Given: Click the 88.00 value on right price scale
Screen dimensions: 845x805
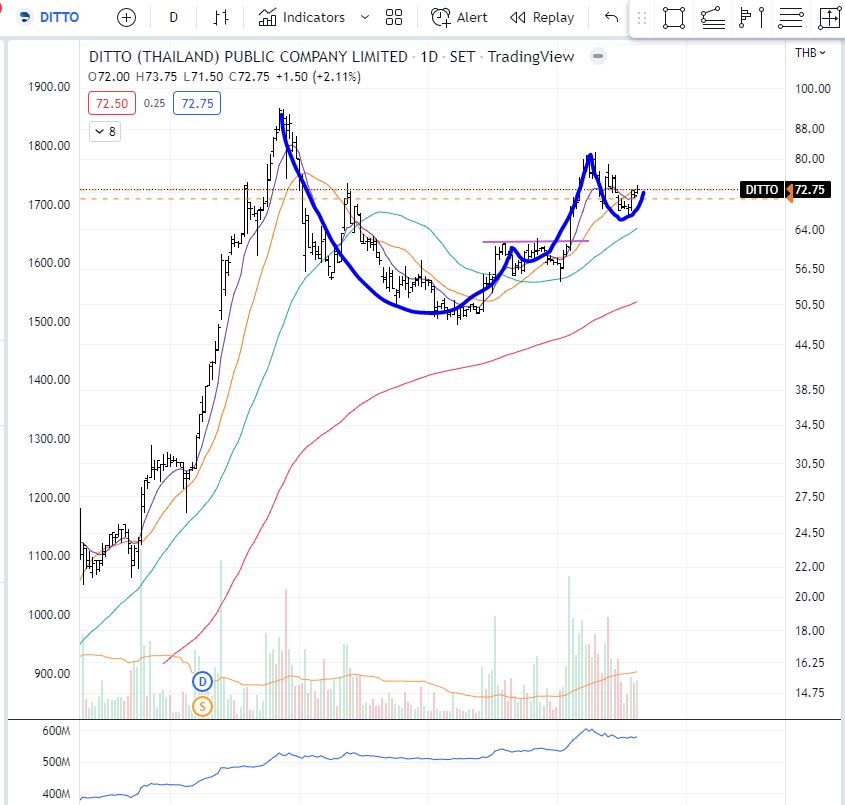Looking at the screenshot, I should coord(809,129).
